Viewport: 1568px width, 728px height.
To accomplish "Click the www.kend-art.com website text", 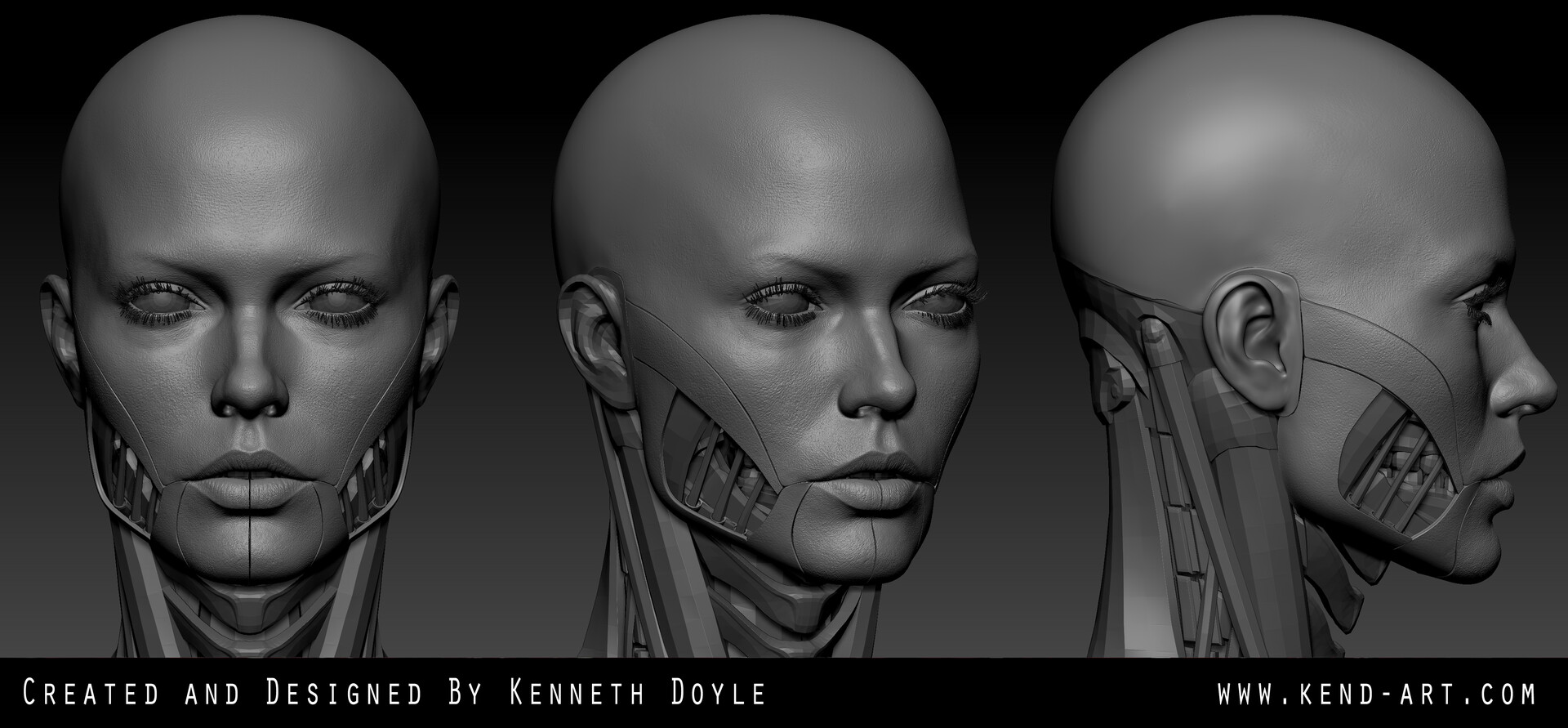I will coord(1376,694).
